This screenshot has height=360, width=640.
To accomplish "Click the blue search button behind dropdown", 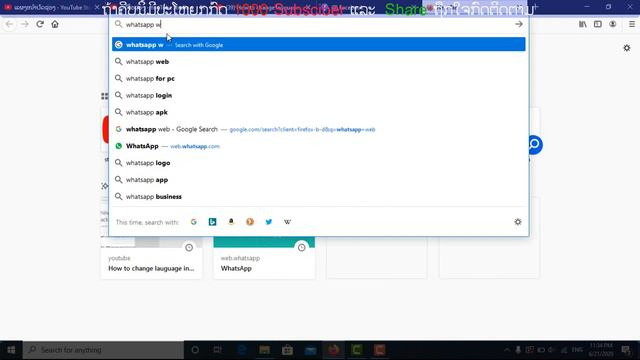I will point(536,144).
